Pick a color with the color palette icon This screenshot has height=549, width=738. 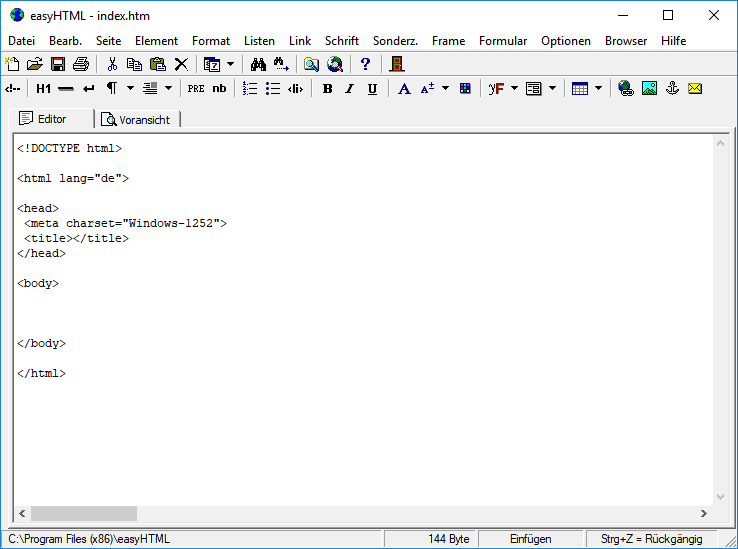point(465,88)
